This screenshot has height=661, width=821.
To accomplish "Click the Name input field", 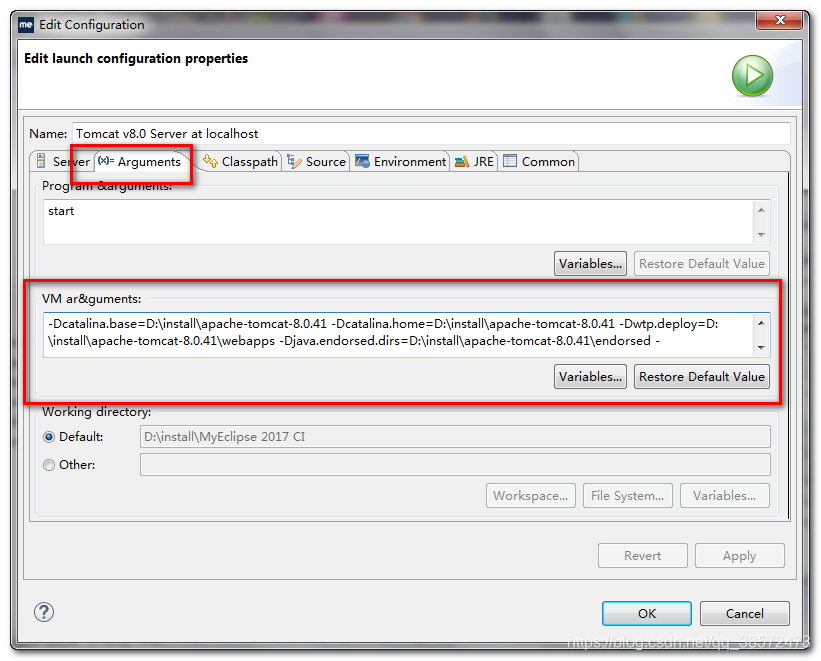I will [430, 134].
